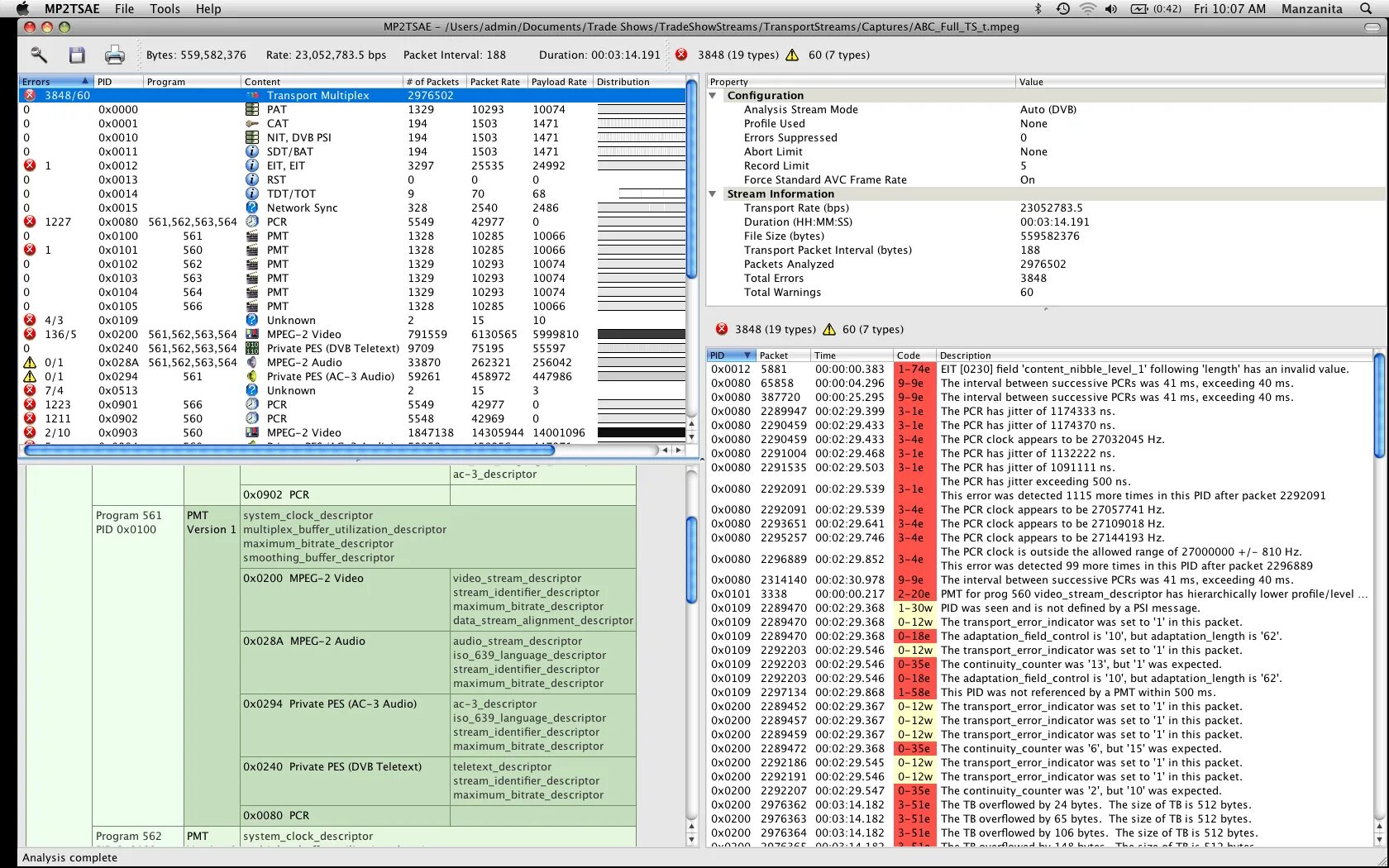The image size is (1389, 868).
Task: Click the Transport Multiplex stream icon
Action: point(252,95)
